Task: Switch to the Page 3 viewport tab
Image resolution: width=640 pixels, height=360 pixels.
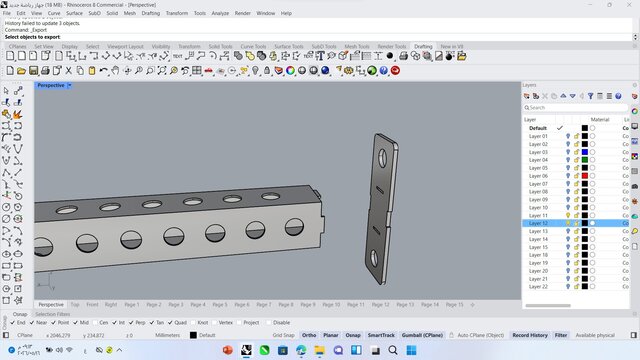Action: coord(176,305)
